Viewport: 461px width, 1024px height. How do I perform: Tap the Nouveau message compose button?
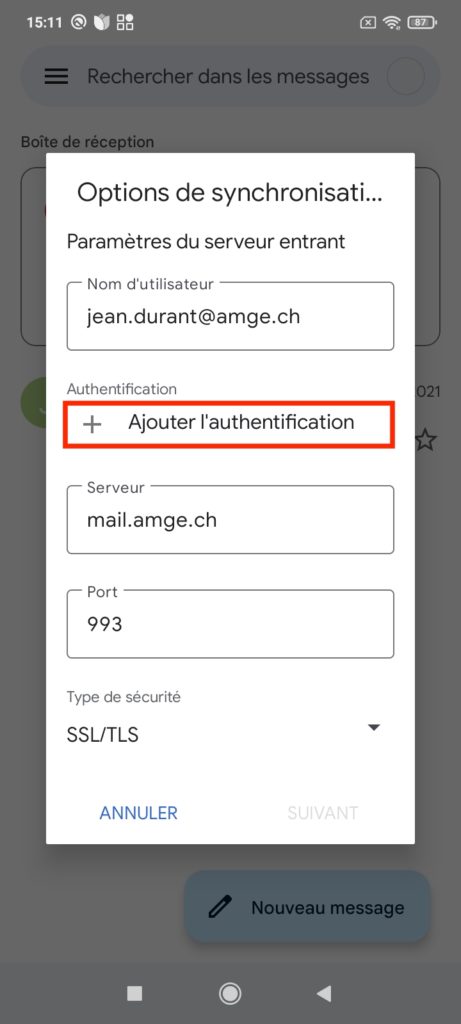tap(307, 907)
